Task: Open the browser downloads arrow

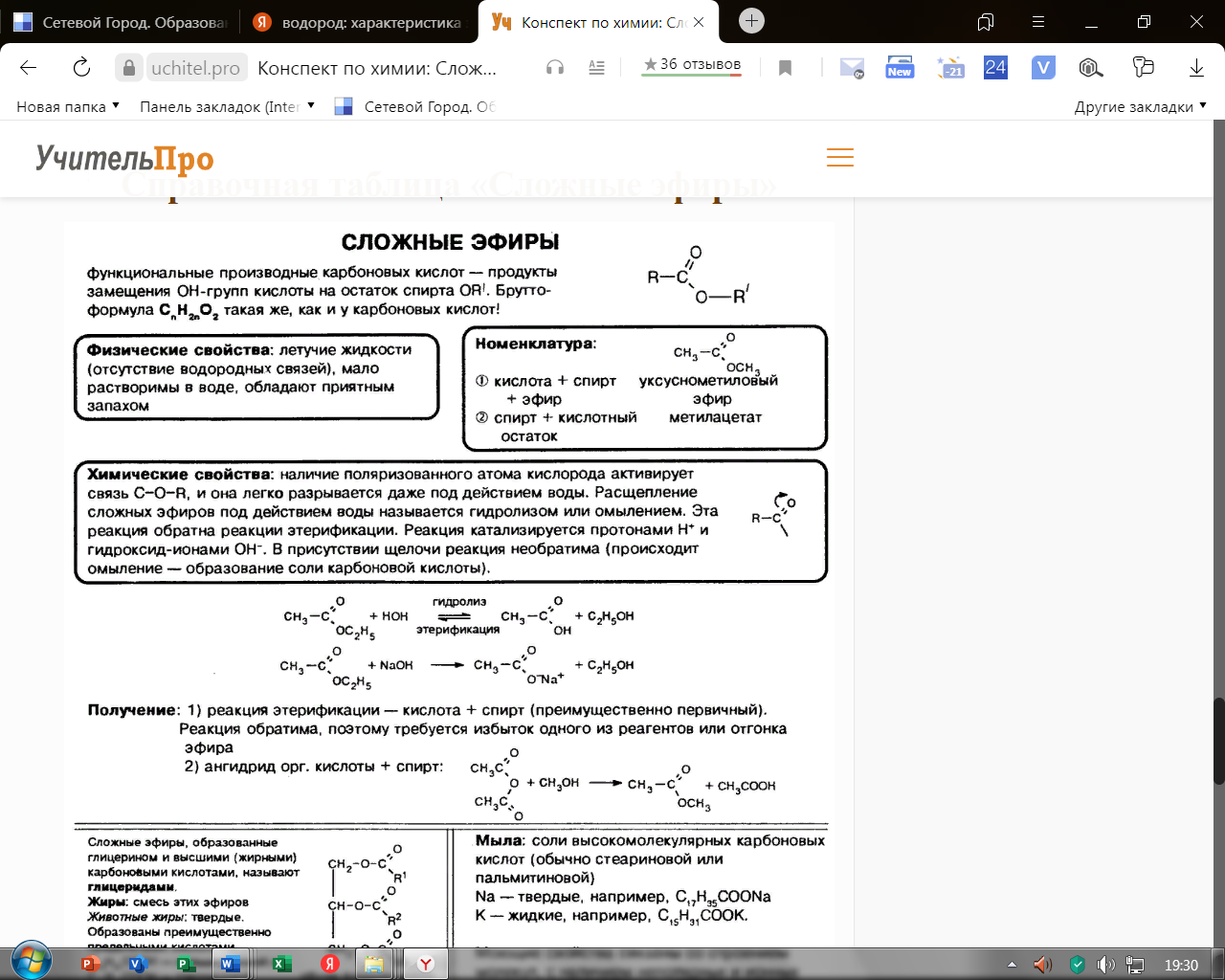Action: pos(1196,67)
